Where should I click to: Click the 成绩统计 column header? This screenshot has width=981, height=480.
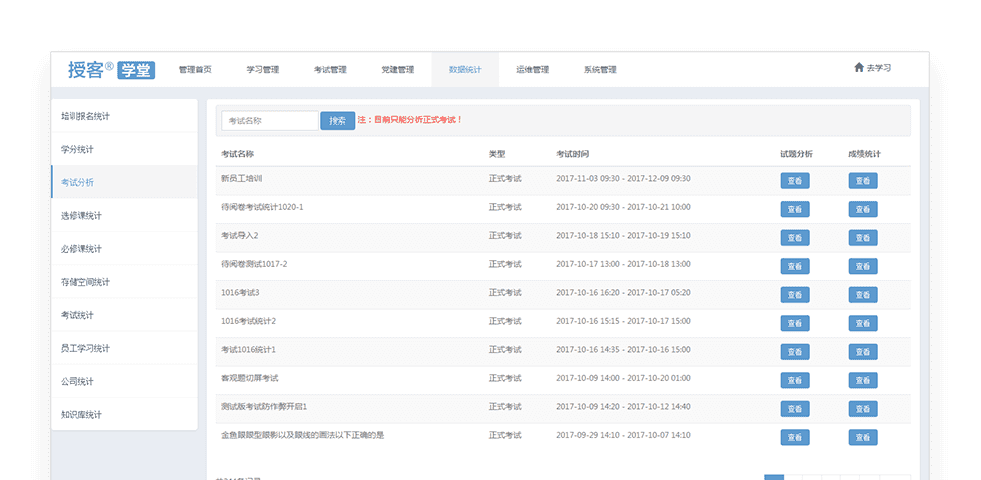pyautogui.click(x=865, y=153)
